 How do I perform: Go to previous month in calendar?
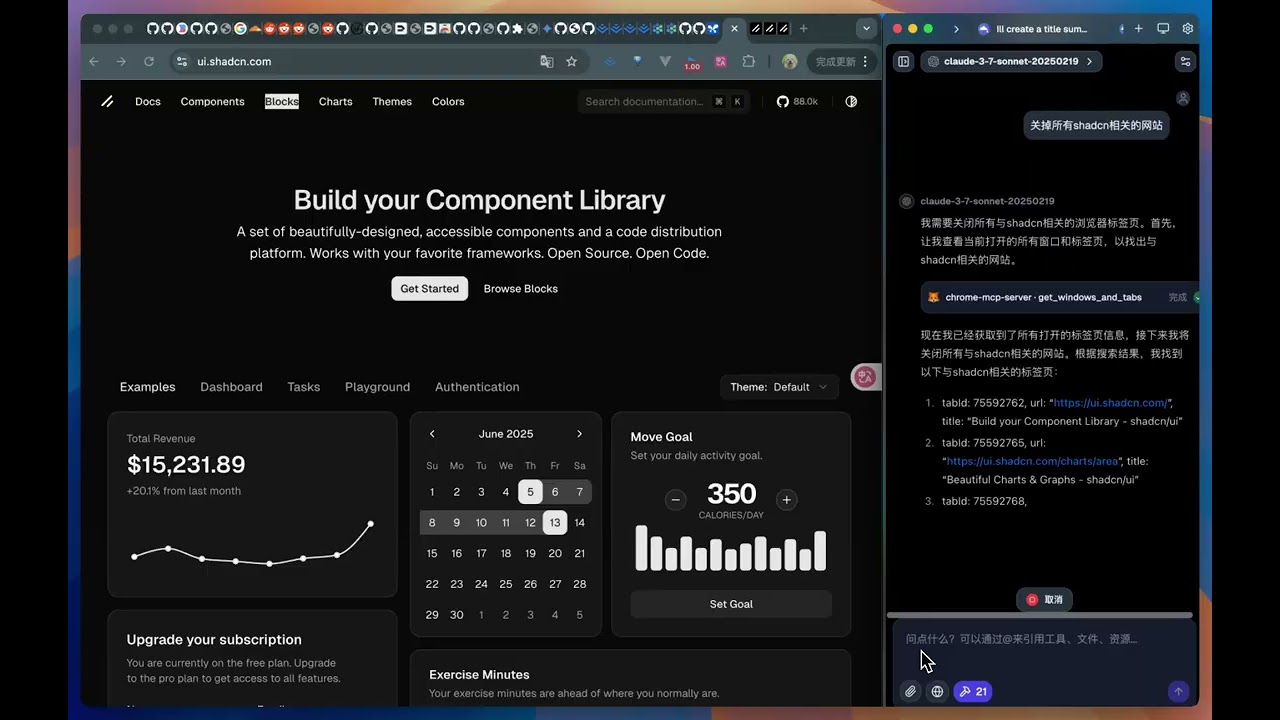pyautogui.click(x=432, y=434)
